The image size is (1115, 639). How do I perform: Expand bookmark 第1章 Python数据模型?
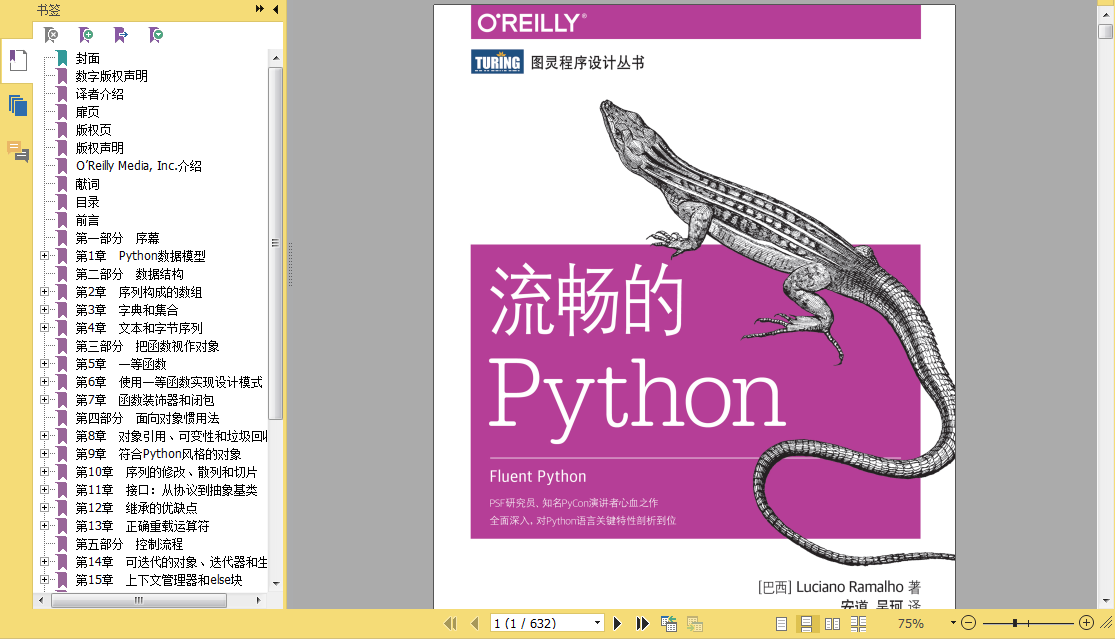pyautogui.click(x=44, y=256)
